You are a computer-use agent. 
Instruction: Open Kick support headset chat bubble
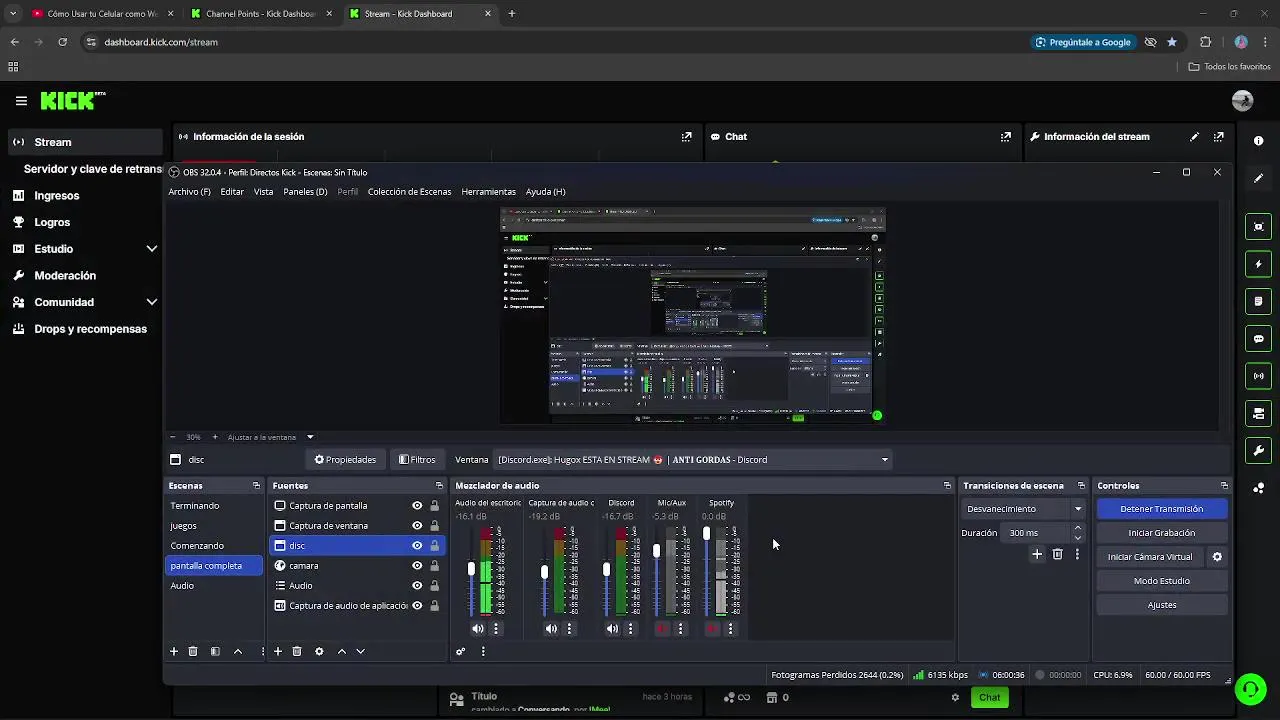coord(1250,689)
